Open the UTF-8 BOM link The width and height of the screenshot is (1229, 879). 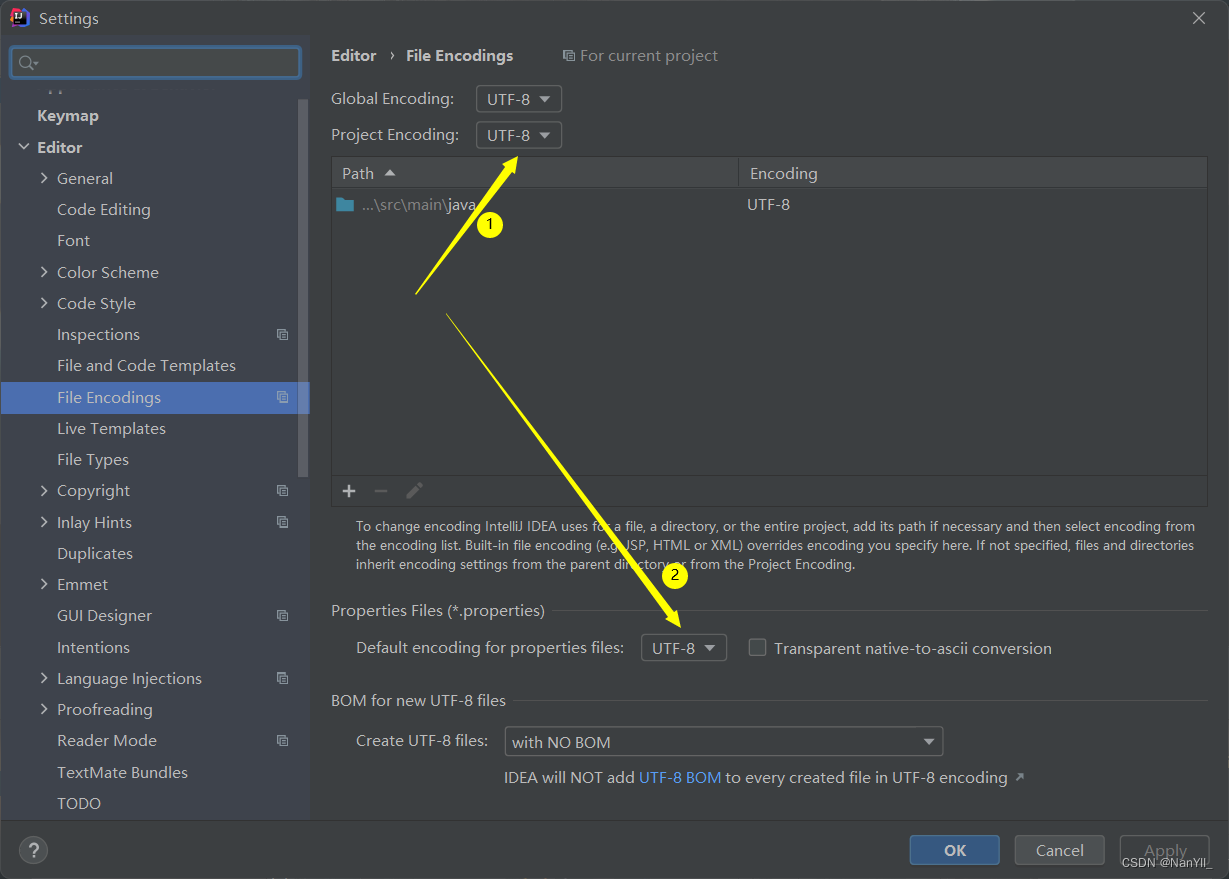680,777
